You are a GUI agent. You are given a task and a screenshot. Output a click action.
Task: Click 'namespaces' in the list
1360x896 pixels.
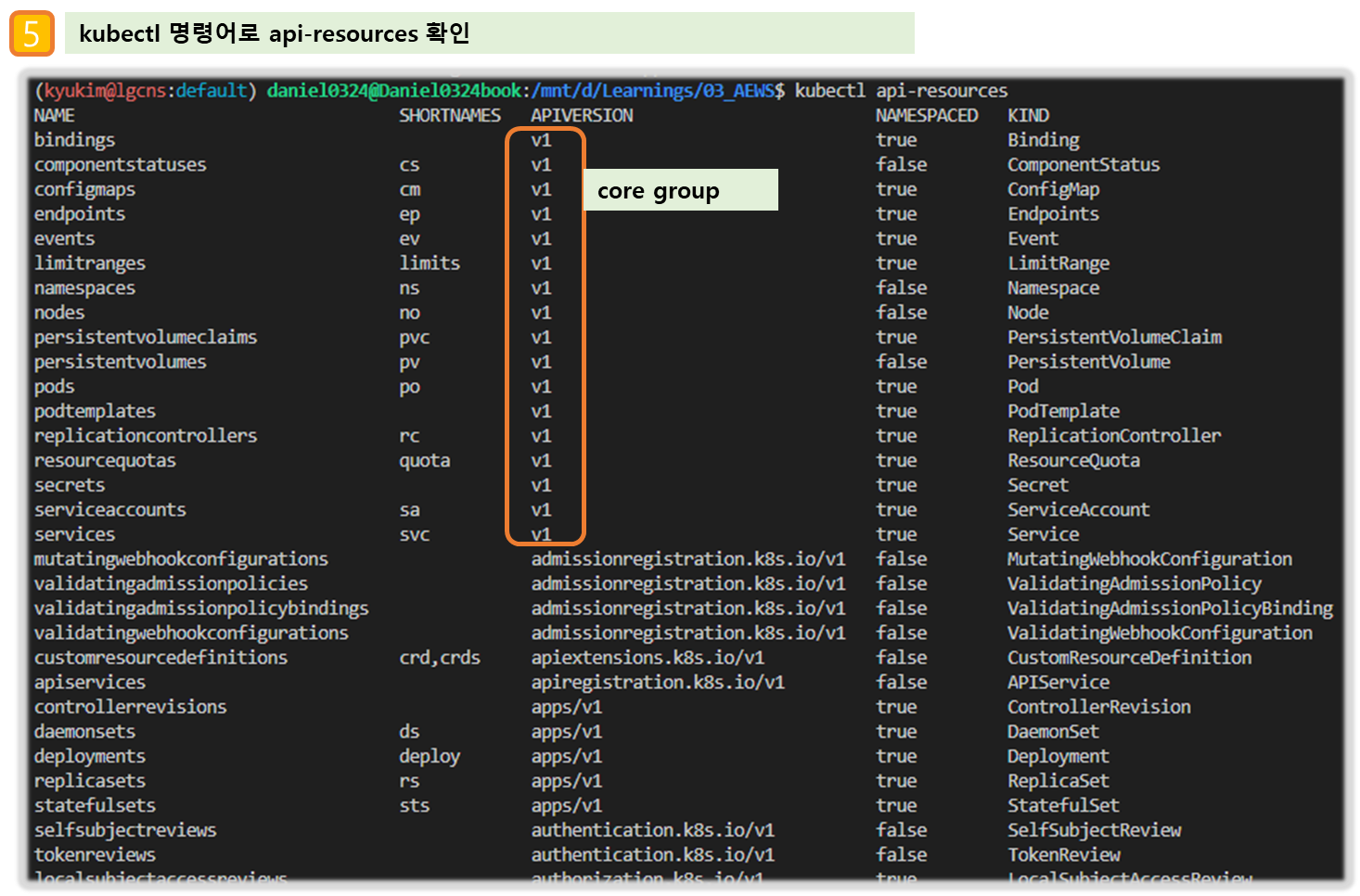pyautogui.click(x=84, y=288)
